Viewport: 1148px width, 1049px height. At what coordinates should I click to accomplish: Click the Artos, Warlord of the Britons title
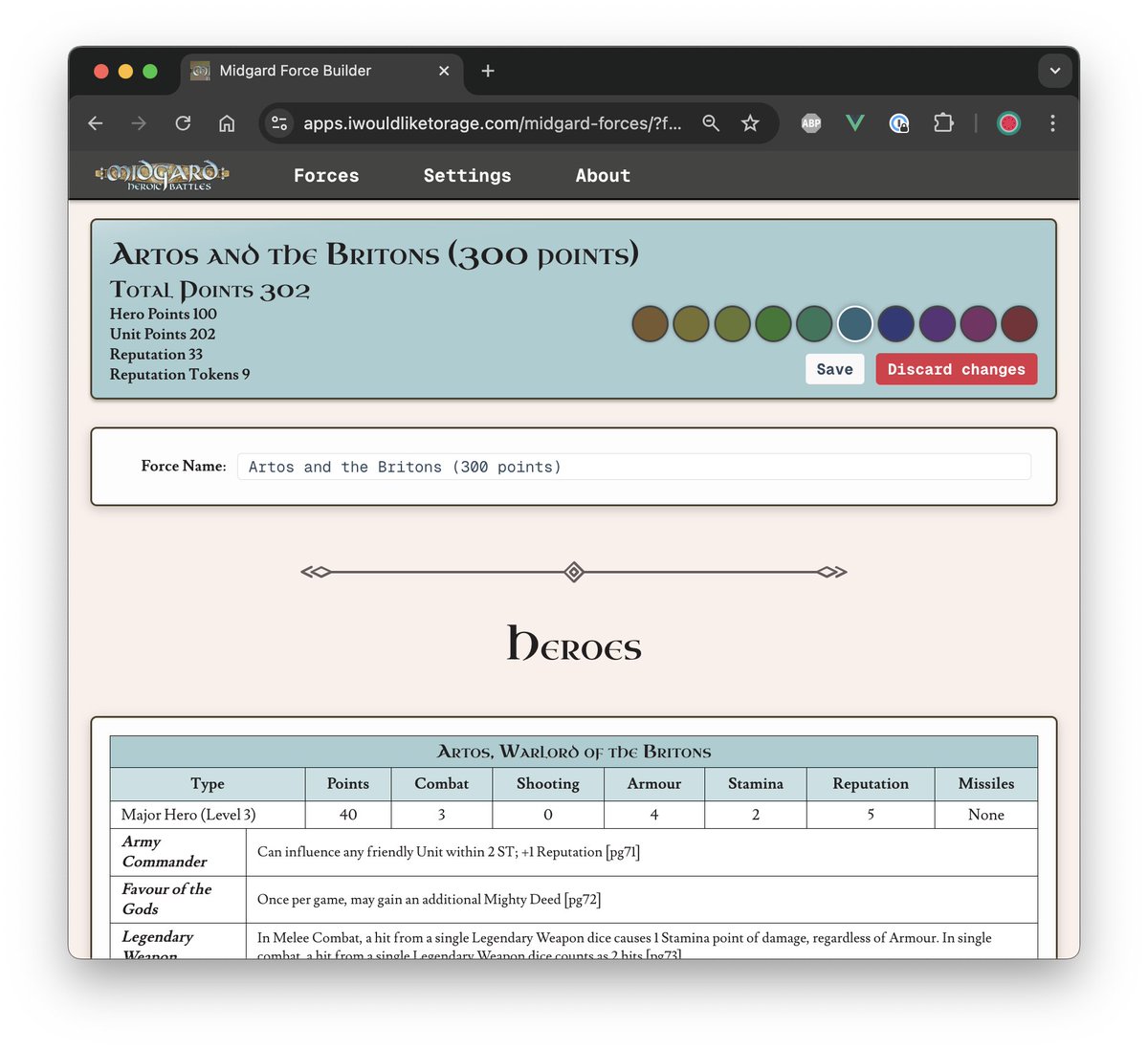coord(574,752)
